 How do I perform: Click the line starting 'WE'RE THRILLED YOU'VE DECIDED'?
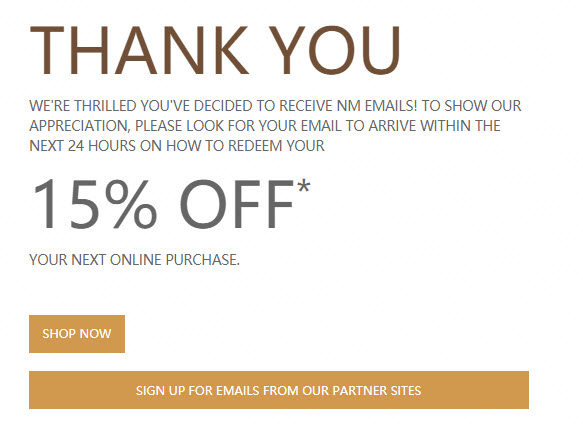275,106
